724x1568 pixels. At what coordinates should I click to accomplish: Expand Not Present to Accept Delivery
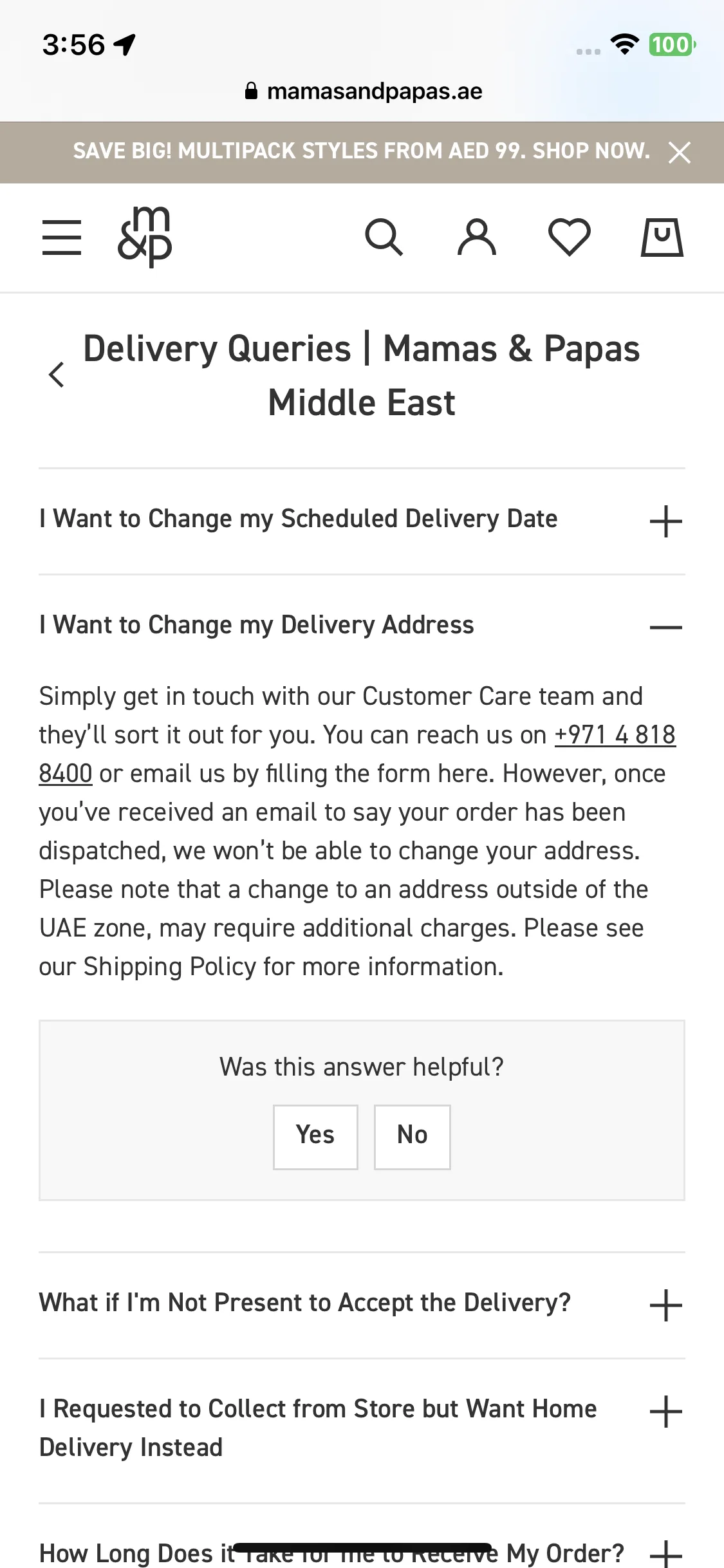pyautogui.click(x=362, y=1305)
